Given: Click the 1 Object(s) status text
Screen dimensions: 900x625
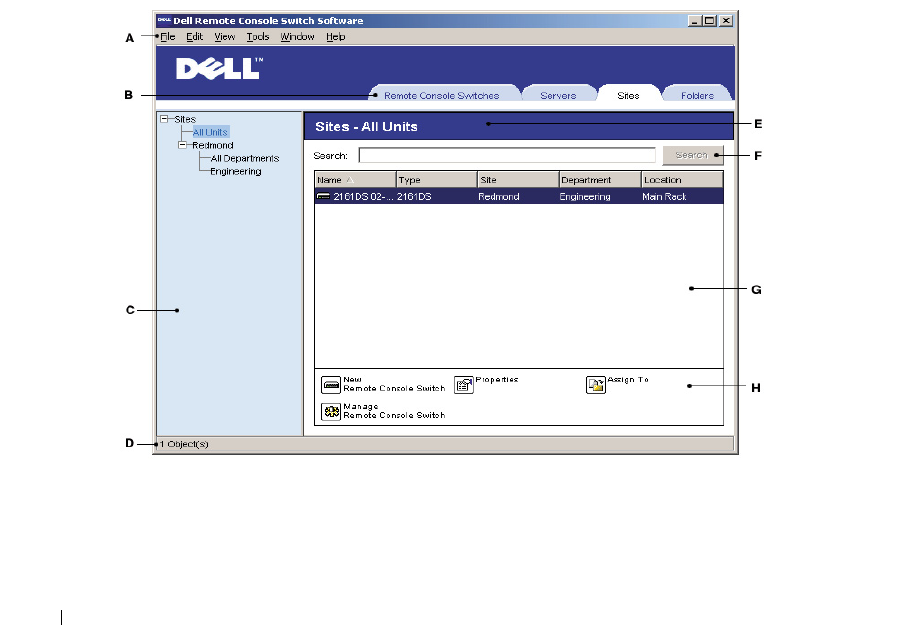Looking at the screenshot, I should [184, 444].
